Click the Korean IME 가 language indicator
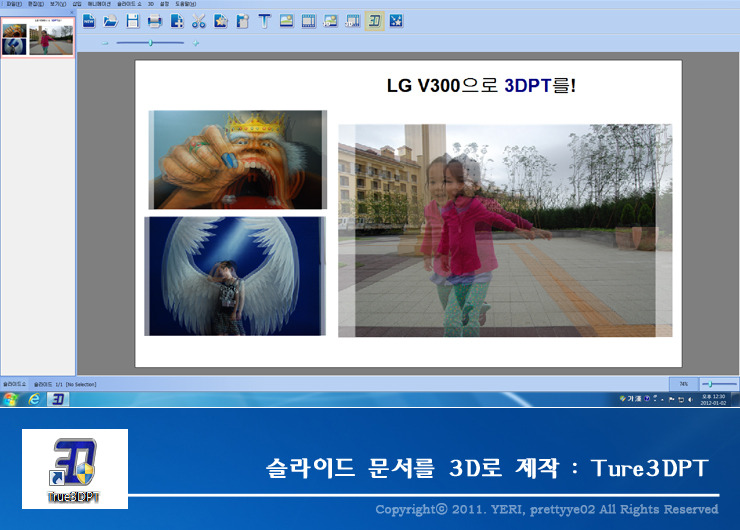 click(631, 399)
